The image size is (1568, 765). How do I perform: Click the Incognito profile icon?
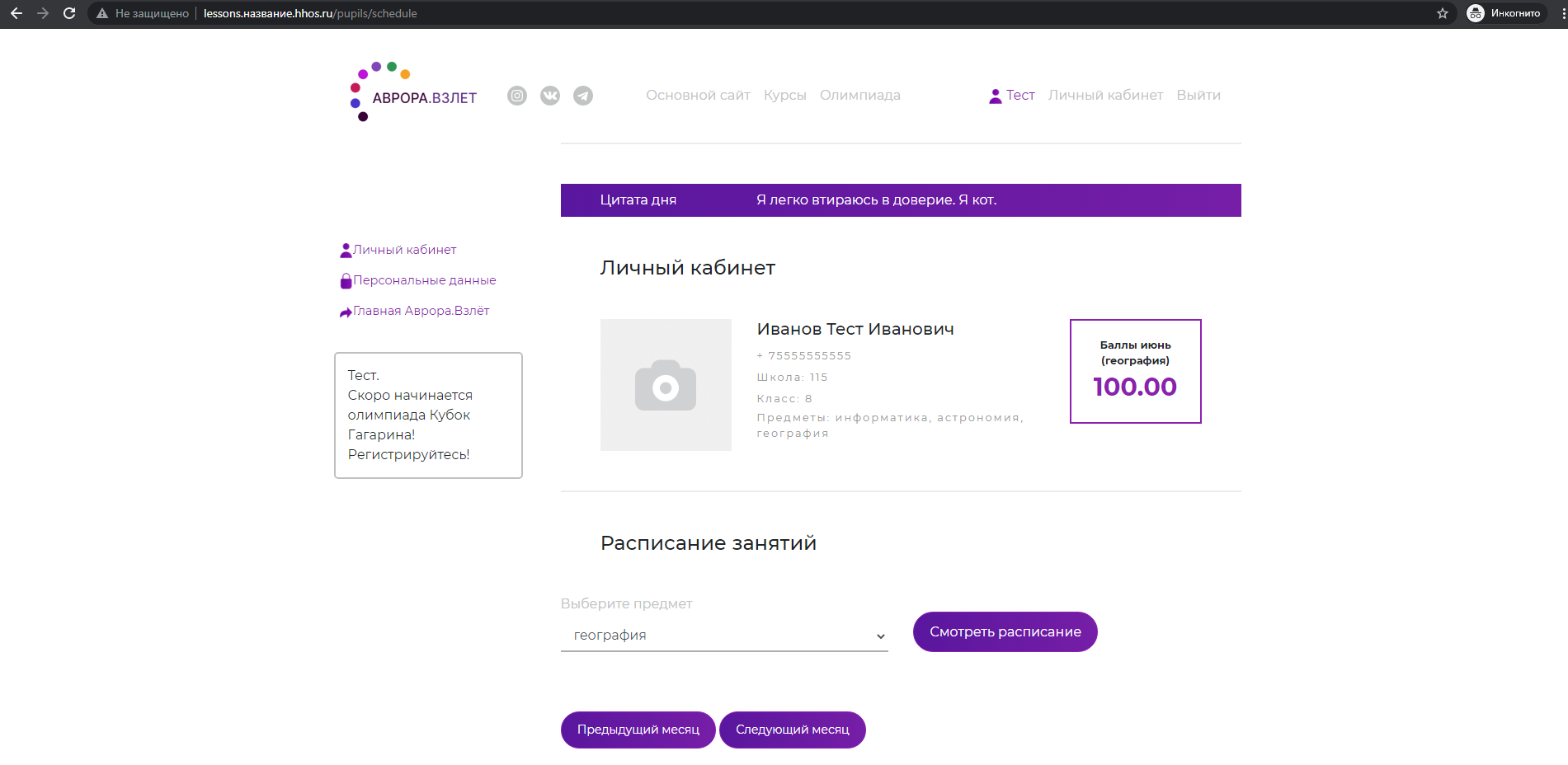1476,13
